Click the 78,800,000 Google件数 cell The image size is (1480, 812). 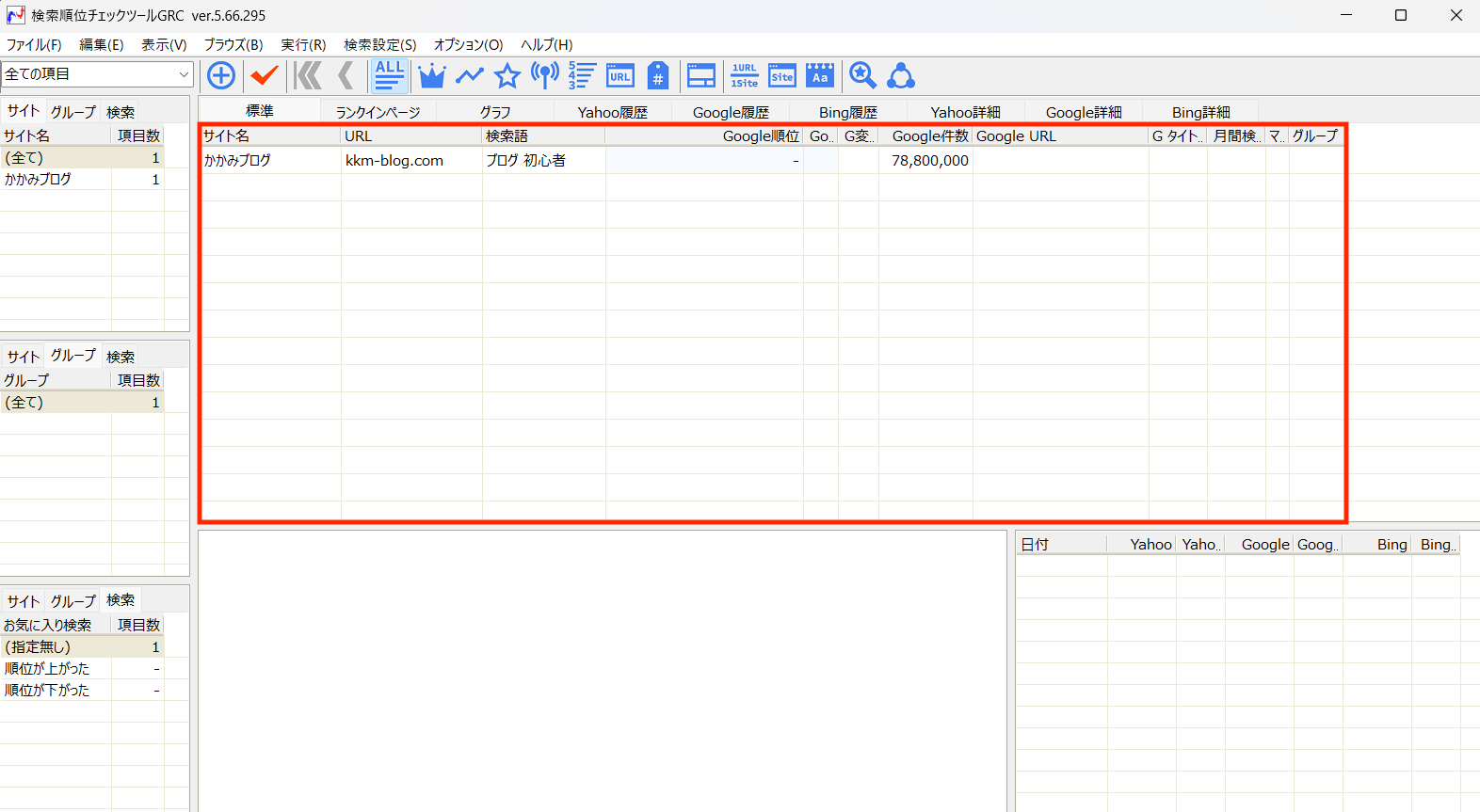(925, 160)
